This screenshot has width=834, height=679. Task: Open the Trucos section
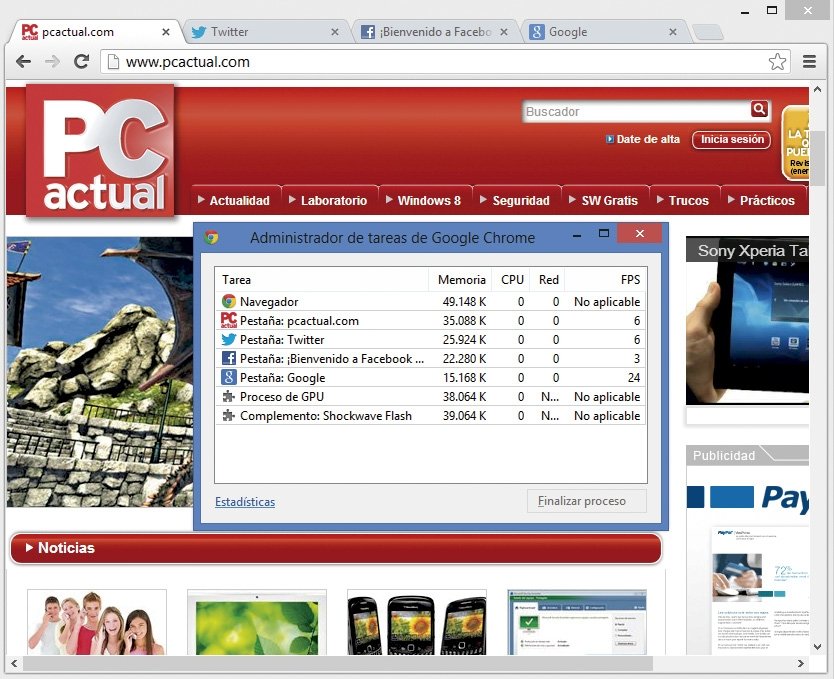pyautogui.click(x=685, y=200)
